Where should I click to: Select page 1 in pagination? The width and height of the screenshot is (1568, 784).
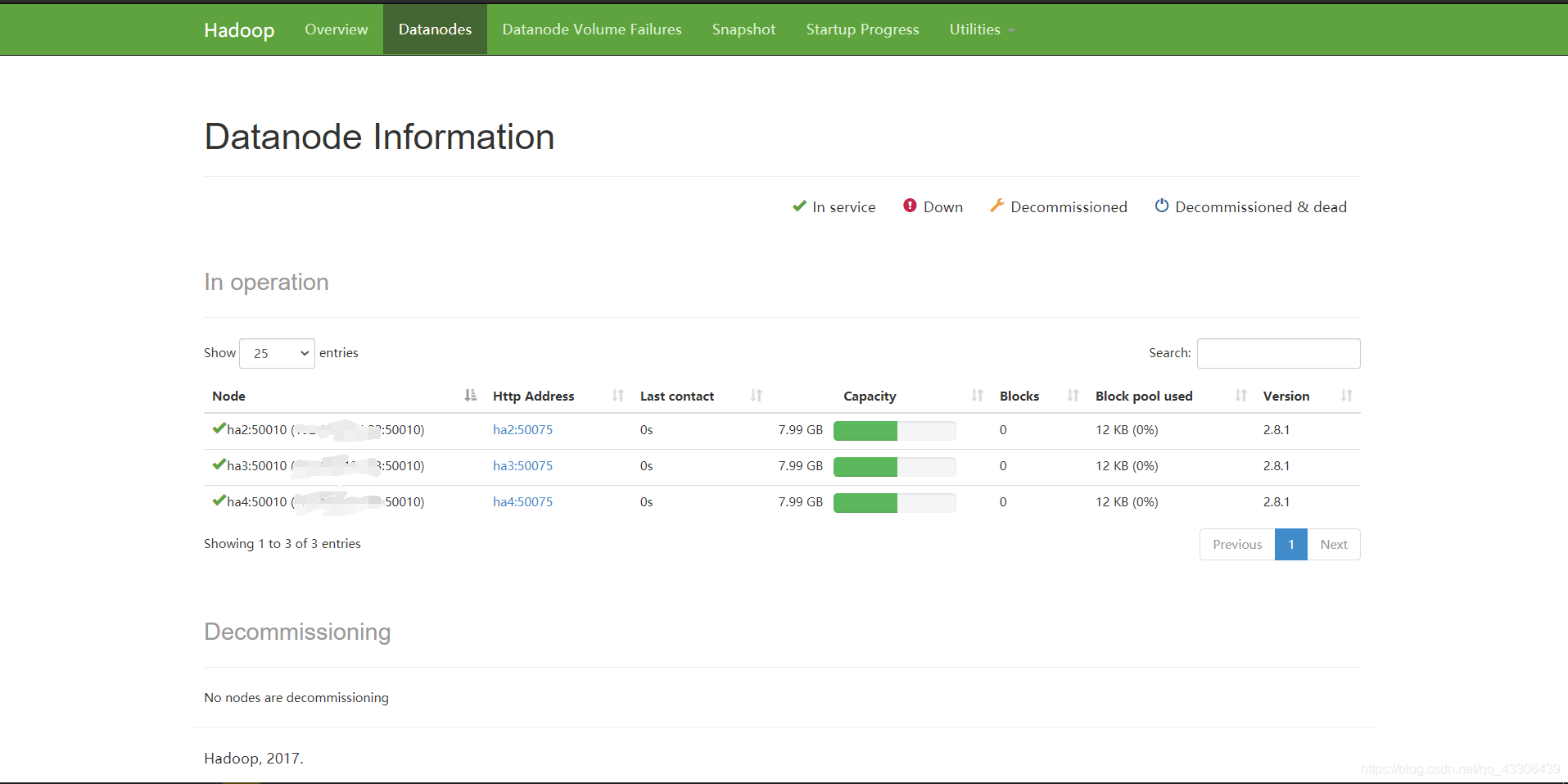pyautogui.click(x=1291, y=545)
